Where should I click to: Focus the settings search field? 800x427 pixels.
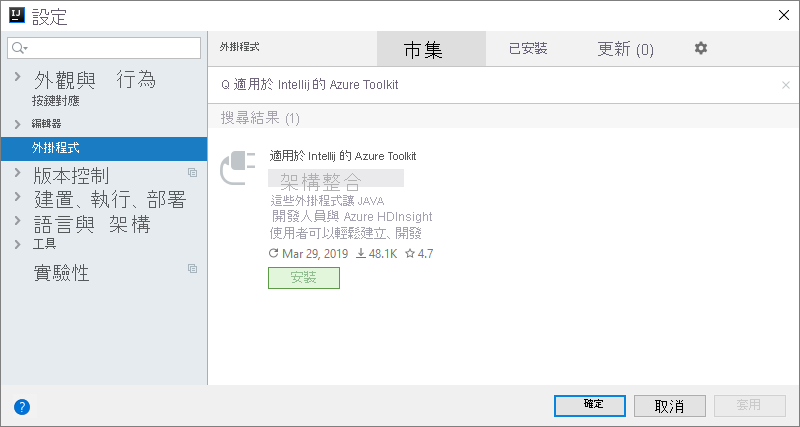tap(104, 48)
